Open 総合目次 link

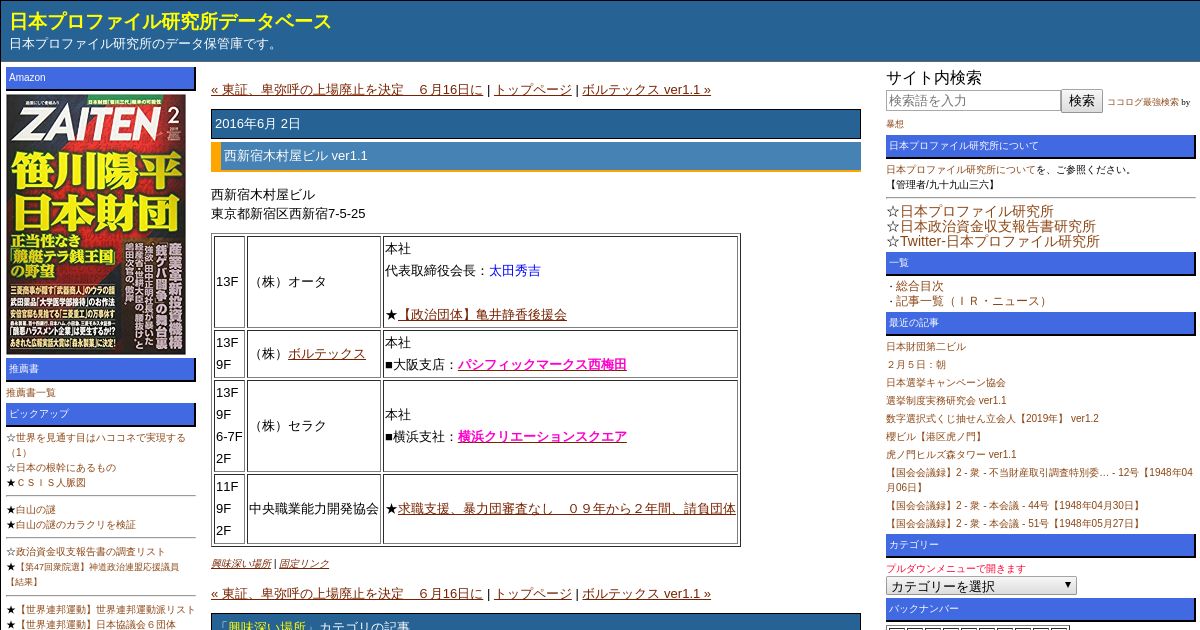pos(919,286)
